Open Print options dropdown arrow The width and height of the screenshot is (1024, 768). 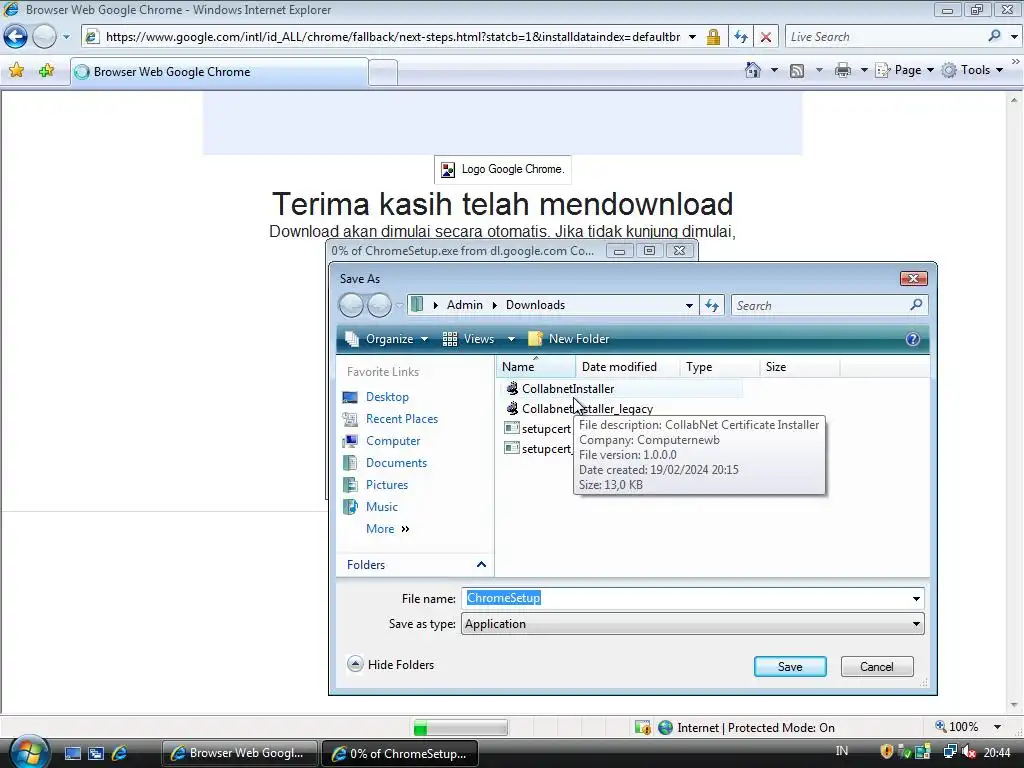(x=864, y=70)
